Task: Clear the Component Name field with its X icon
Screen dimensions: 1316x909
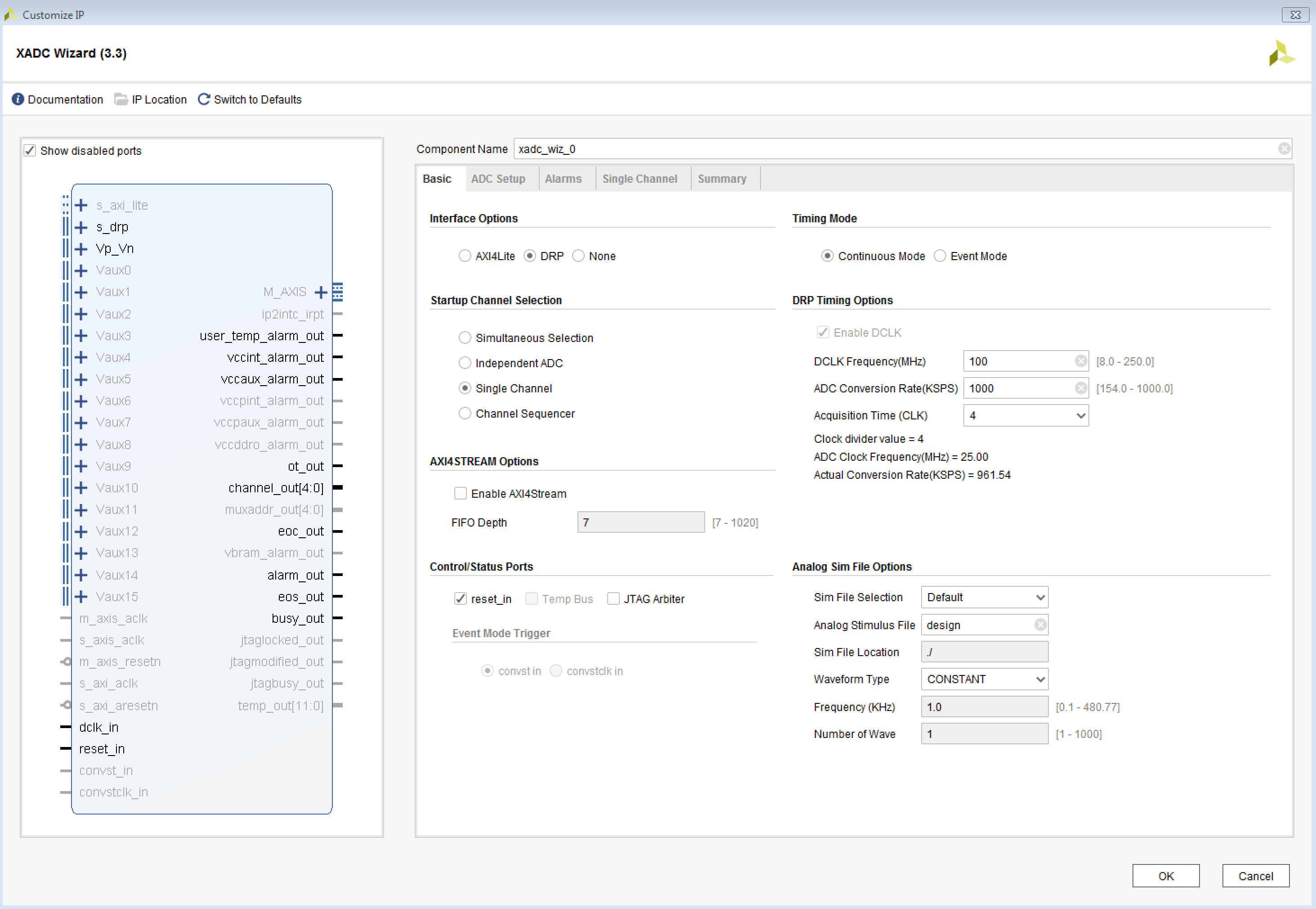Action: click(x=1284, y=148)
